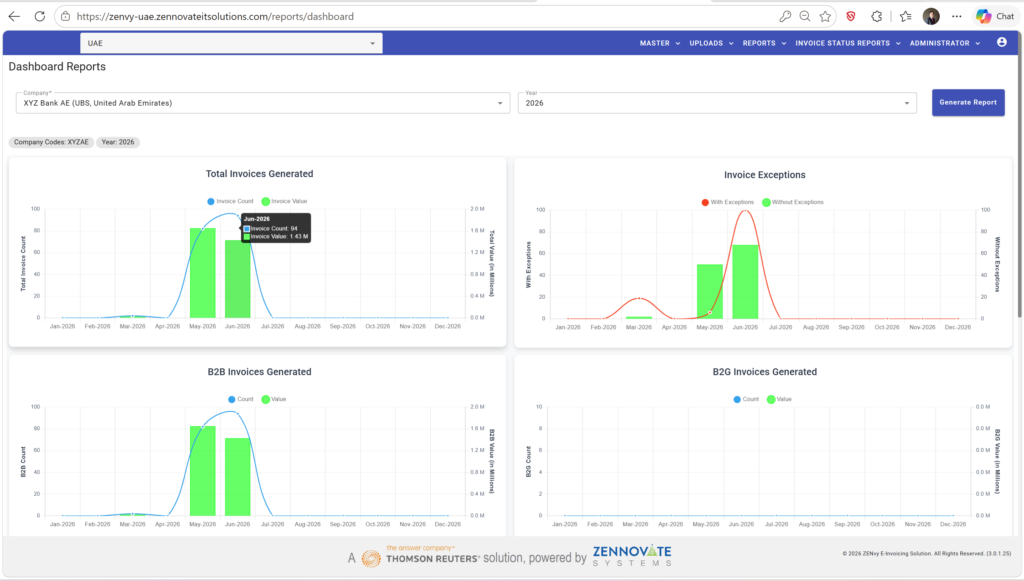Open the Uploads menu
Image resolution: width=1024 pixels, height=581 pixels.
coord(711,43)
